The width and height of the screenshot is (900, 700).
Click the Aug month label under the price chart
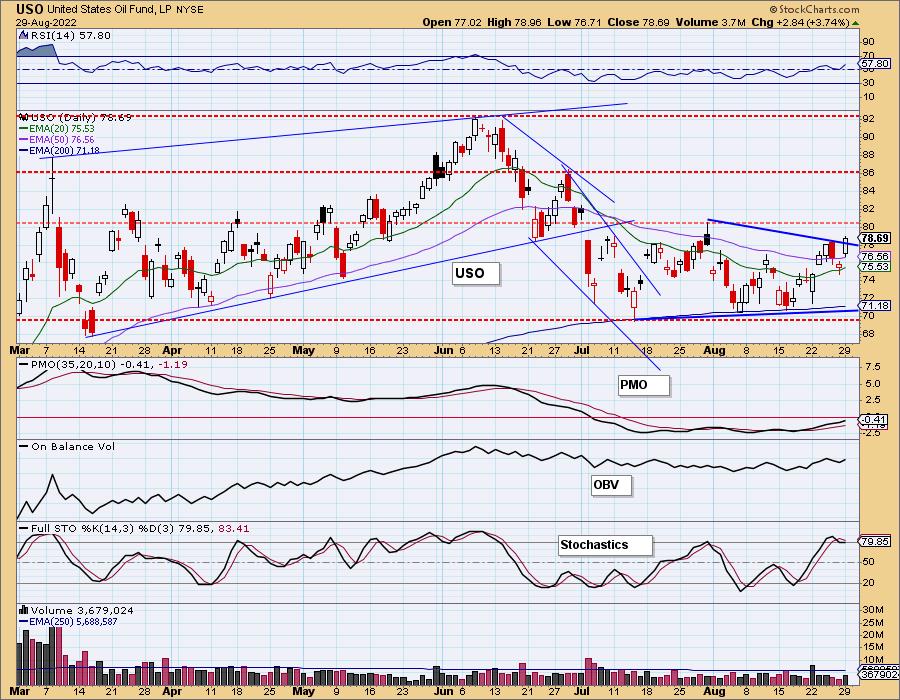click(715, 351)
